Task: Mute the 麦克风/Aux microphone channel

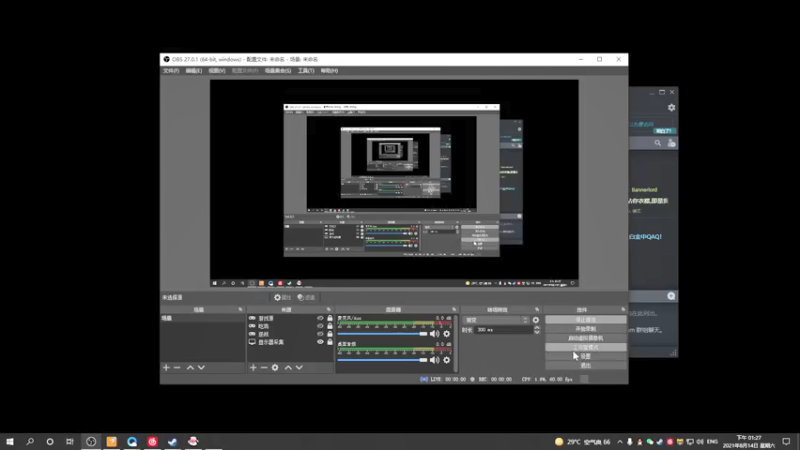Action: click(x=434, y=334)
